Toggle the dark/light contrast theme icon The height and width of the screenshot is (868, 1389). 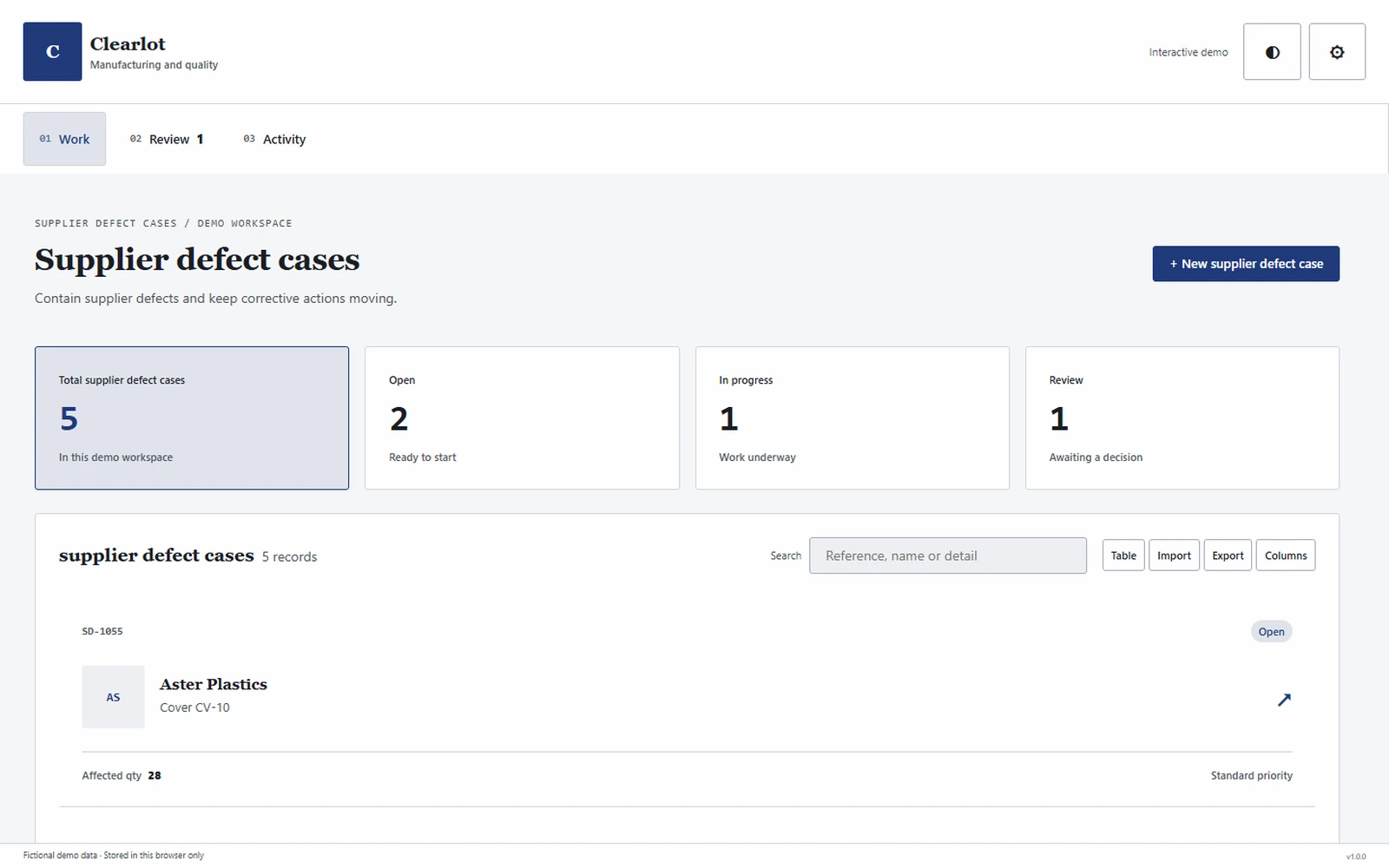click(x=1272, y=52)
